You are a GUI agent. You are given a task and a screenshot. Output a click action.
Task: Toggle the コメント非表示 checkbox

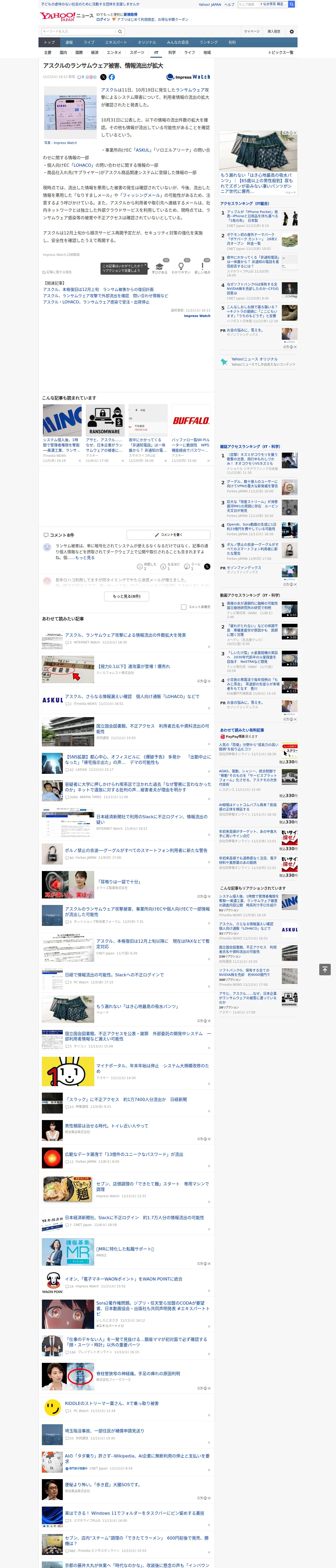(183, 607)
